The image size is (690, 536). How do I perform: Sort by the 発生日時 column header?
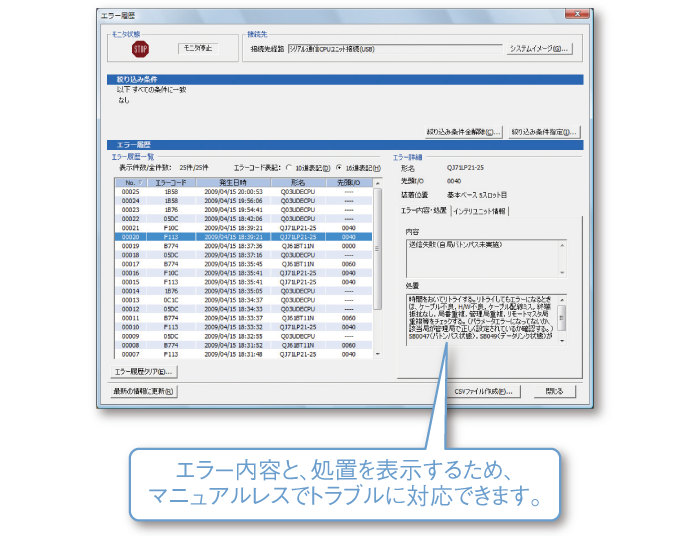coord(233,183)
